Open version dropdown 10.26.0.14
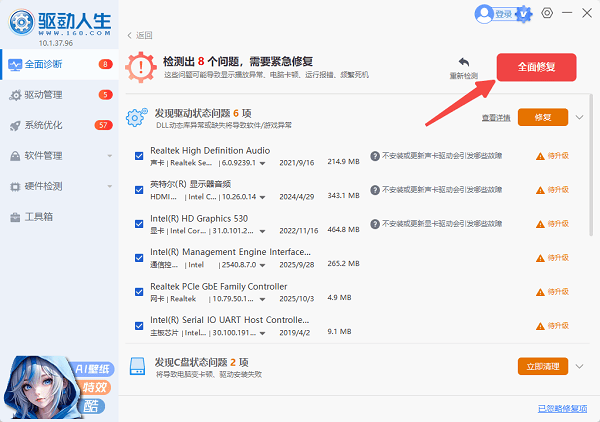The image size is (600, 422). tap(262, 197)
